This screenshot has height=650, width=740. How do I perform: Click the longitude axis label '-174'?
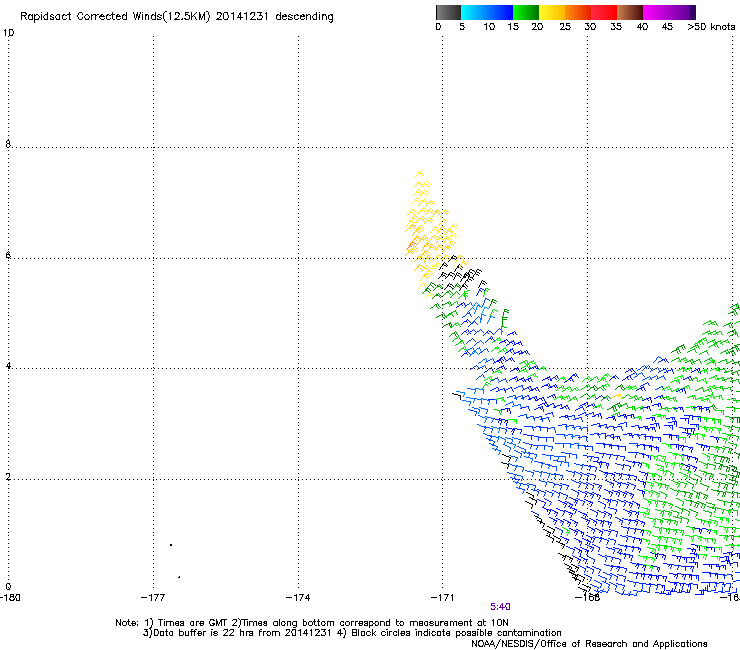click(298, 598)
